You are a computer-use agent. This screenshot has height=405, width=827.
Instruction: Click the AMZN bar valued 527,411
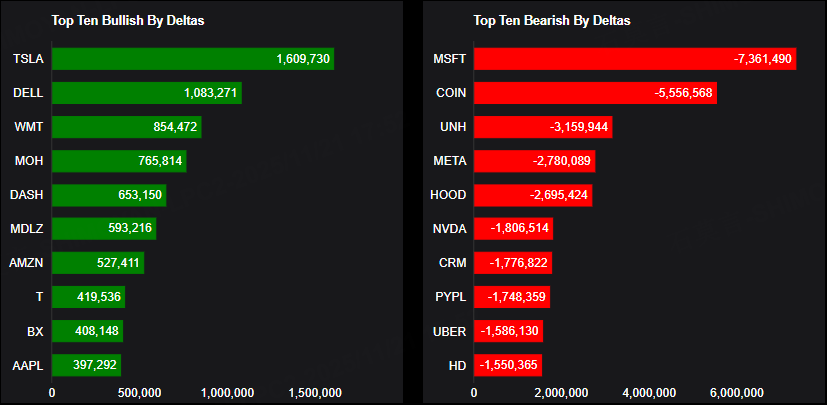(x=97, y=263)
